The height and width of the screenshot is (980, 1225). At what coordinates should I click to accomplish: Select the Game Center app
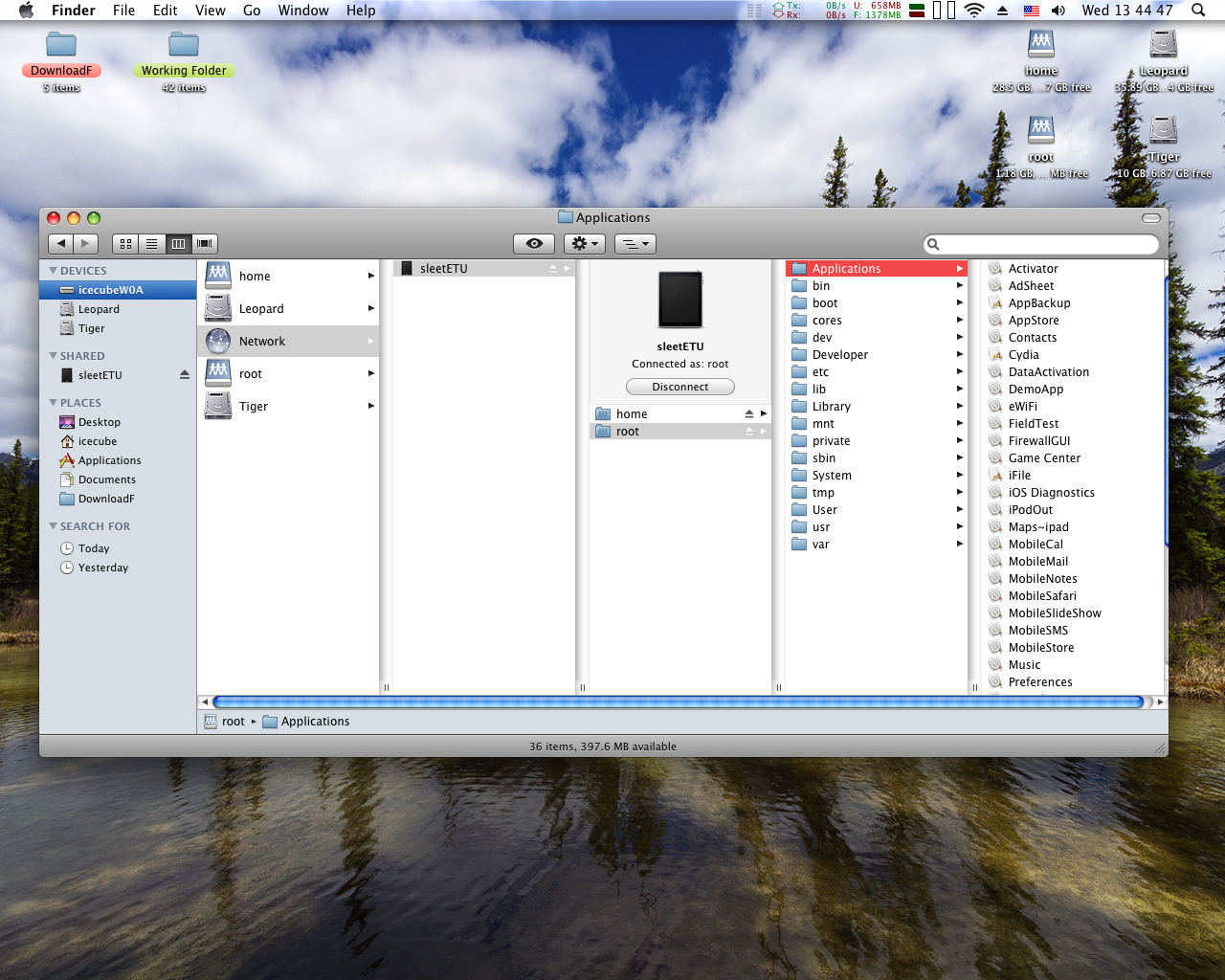(1072, 458)
